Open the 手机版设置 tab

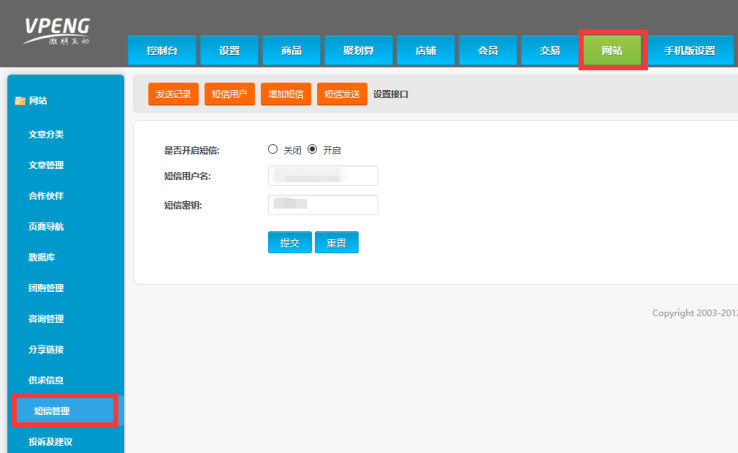click(x=689, y=51)
